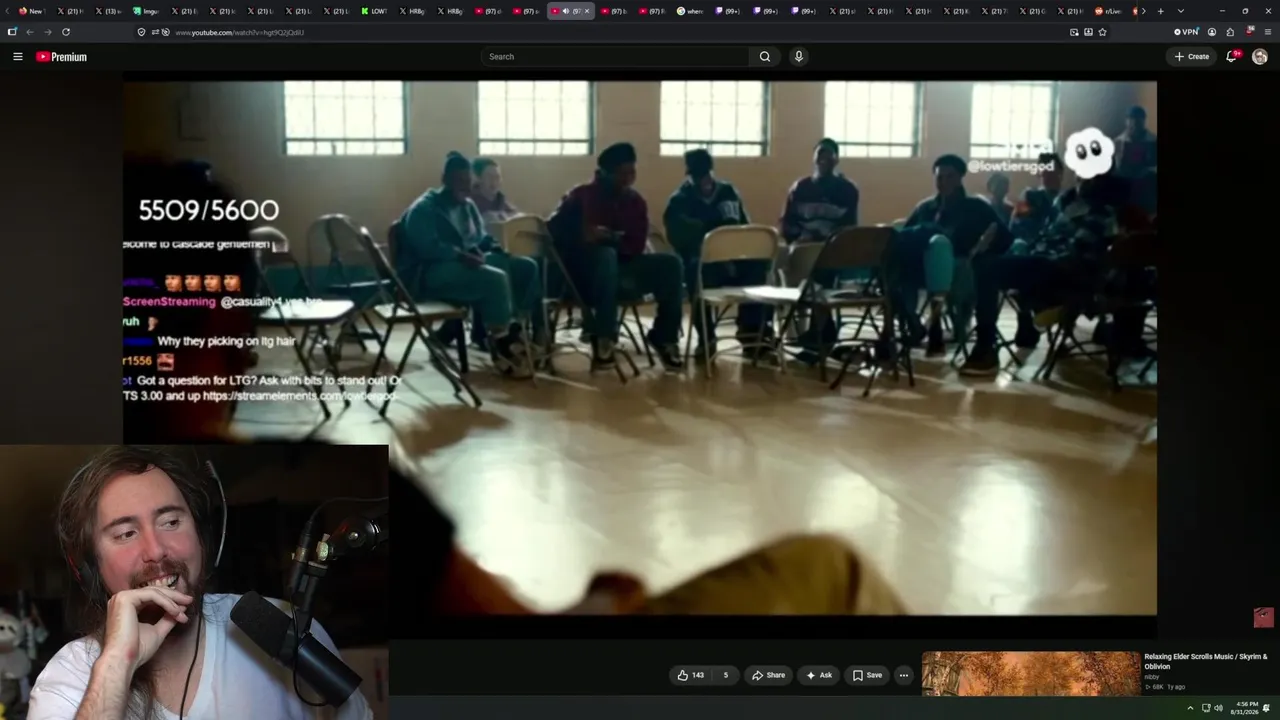
Task: Bookmark this page with the star
Action: [x=1102, y=32]
